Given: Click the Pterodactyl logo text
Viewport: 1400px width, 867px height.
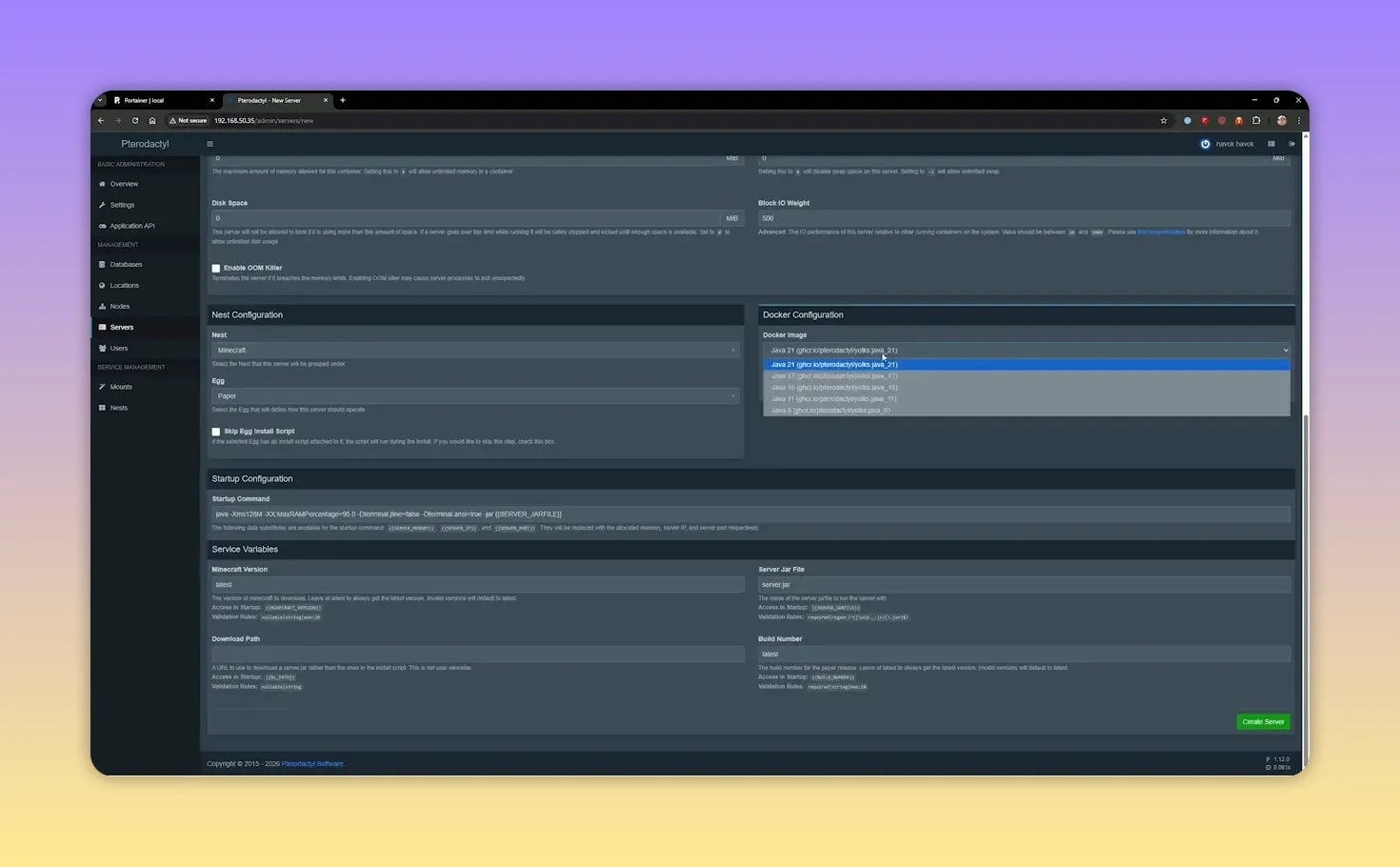Looking at the screenshot, I should point(145,144).
